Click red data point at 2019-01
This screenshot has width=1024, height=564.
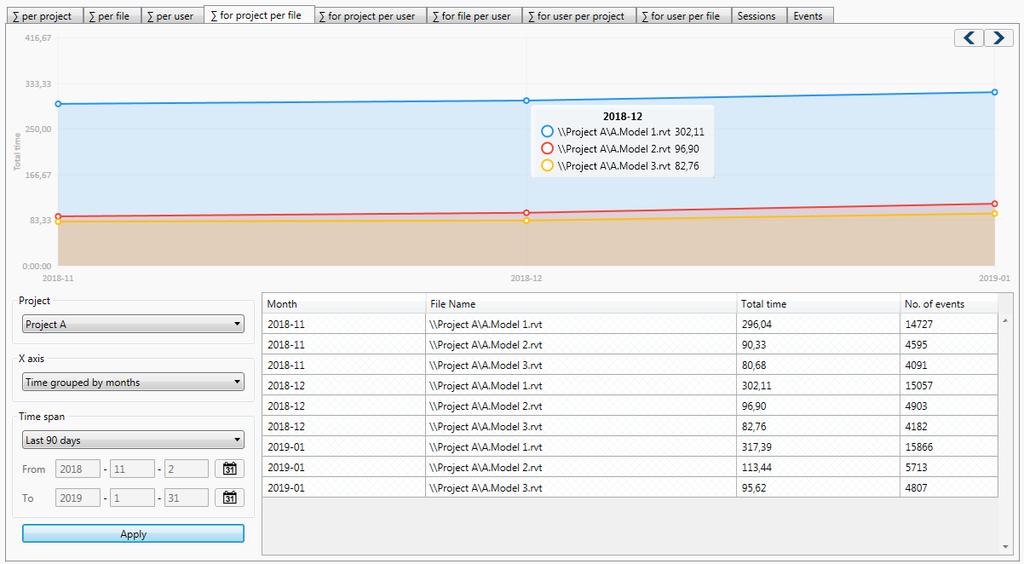tap(995, 204)
